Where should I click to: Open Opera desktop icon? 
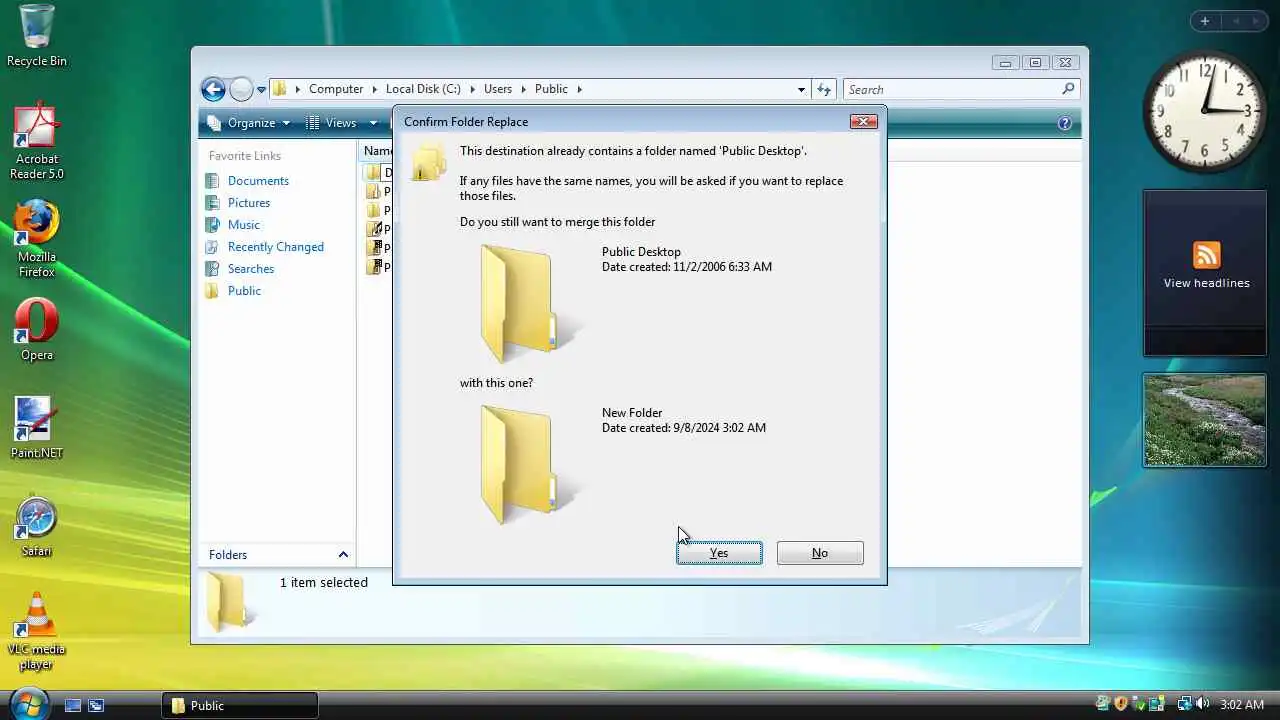pos(37,330)
